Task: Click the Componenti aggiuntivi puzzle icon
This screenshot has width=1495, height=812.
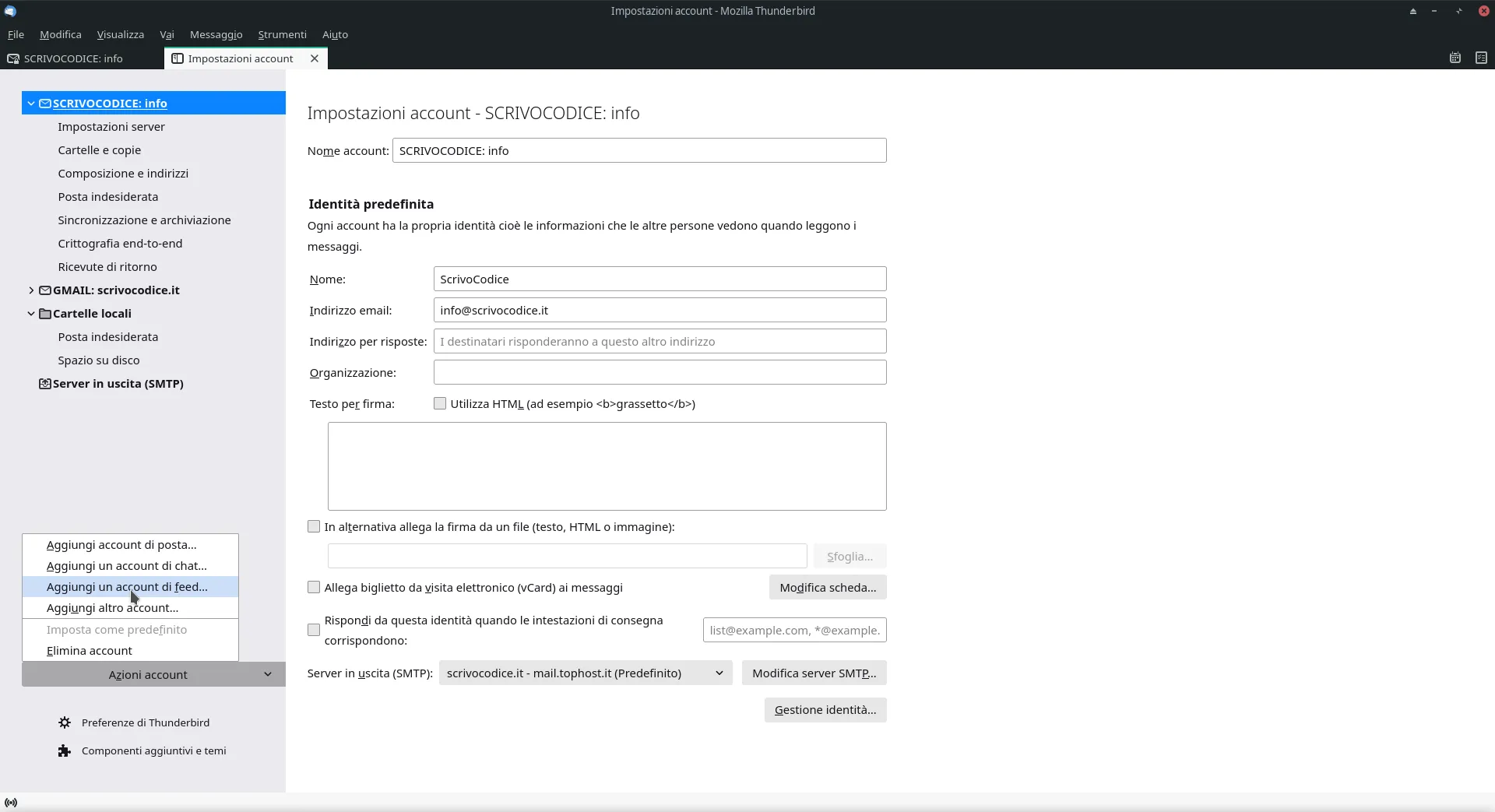Action: click(65, 750)
